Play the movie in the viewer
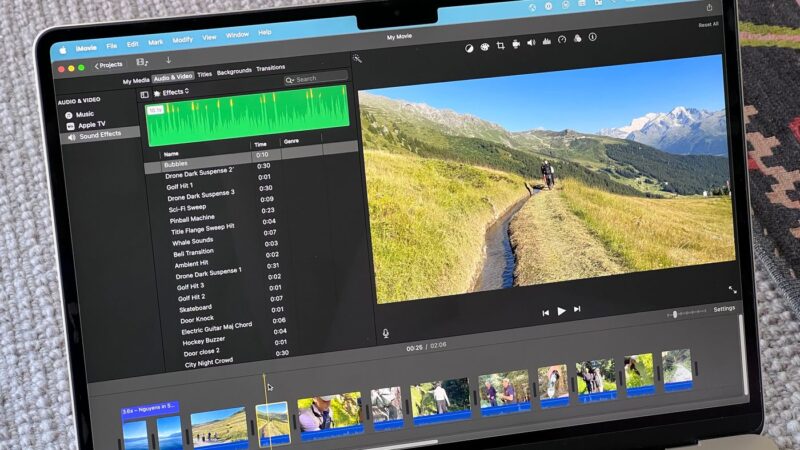This screenshot has width=800, height=450. click(561, 311)
